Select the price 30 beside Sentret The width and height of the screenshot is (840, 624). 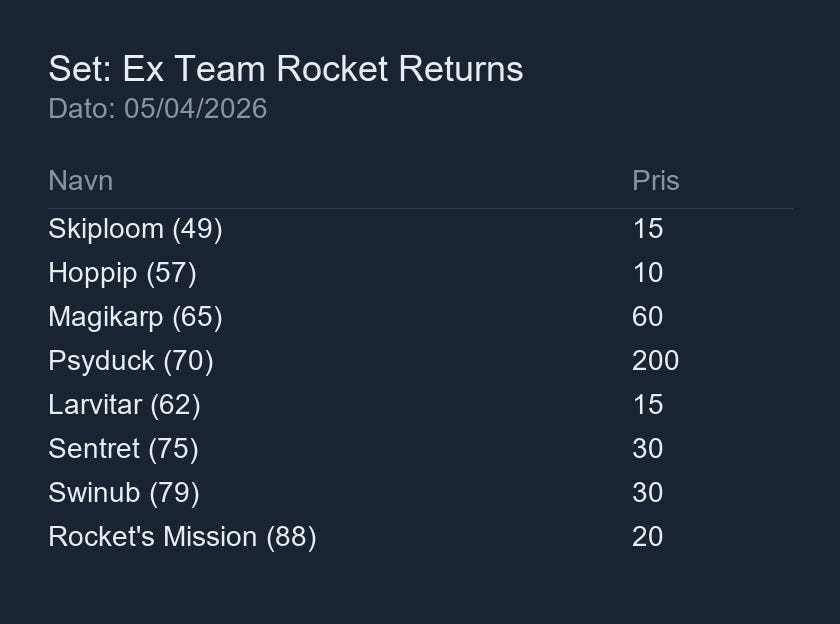pos(647,449)
